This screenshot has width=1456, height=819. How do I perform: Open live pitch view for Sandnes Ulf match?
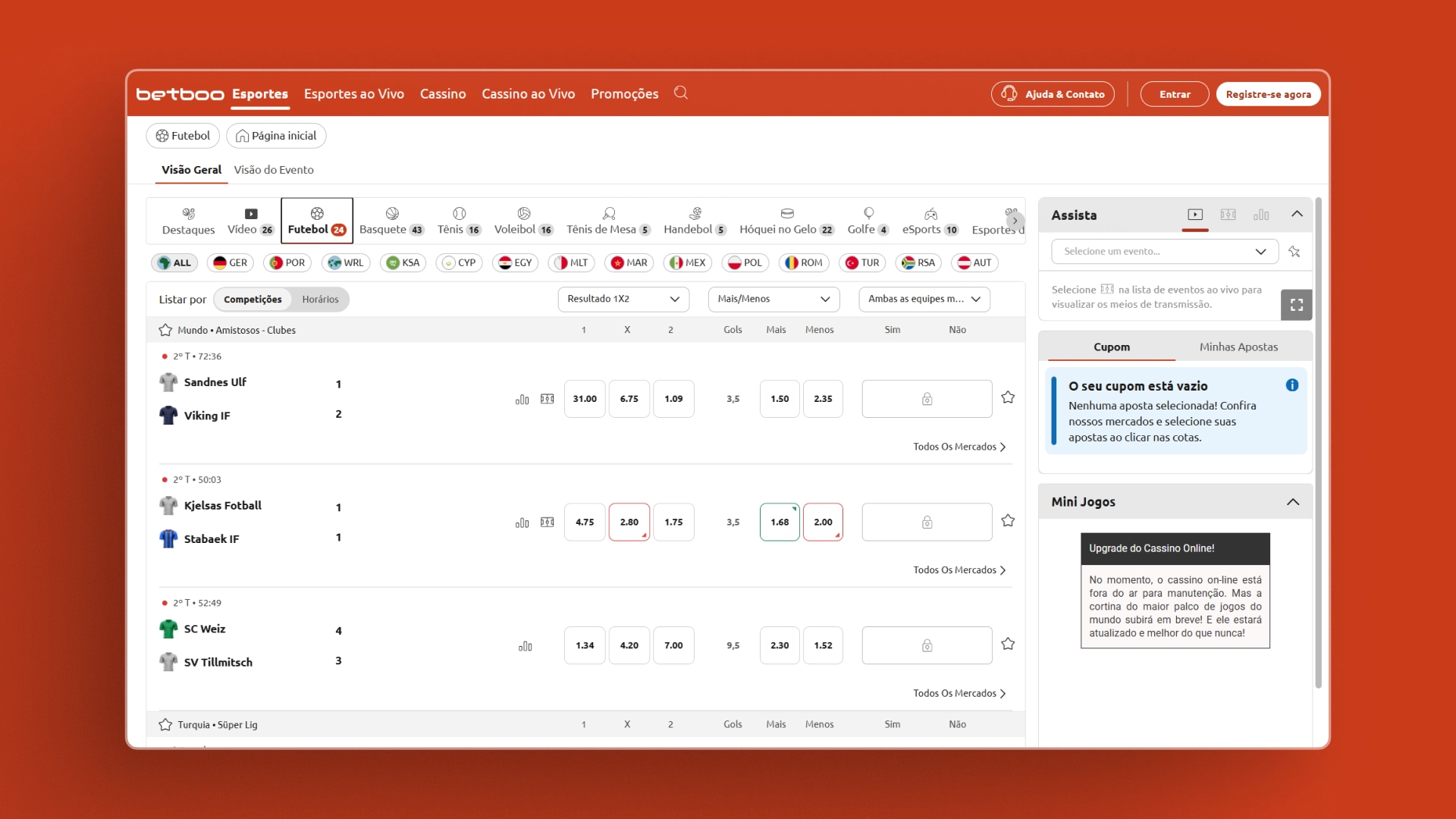pos(548,399)
